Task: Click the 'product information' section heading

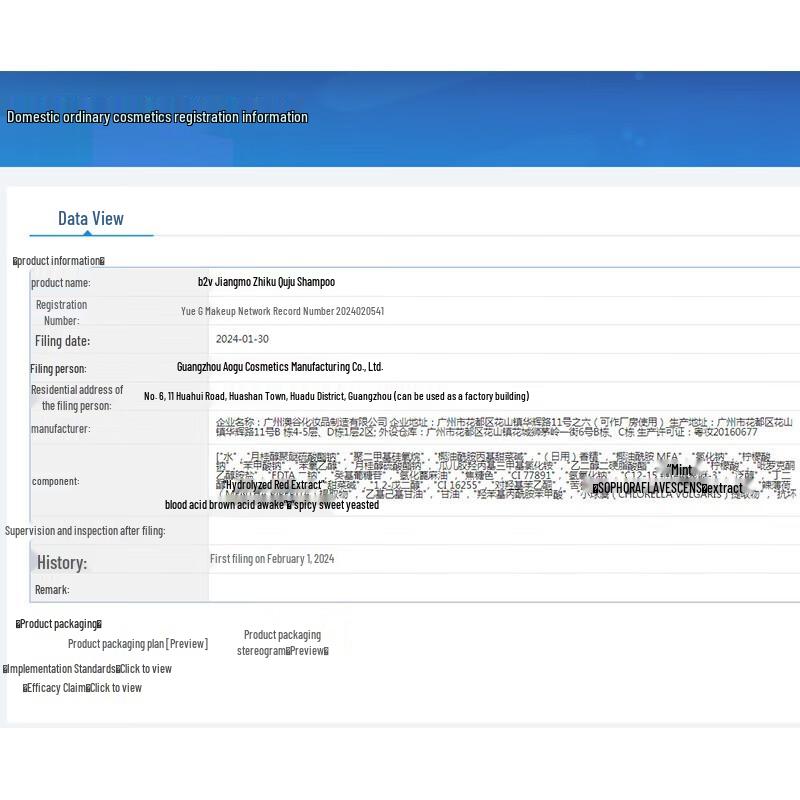Action: pyautogui.click(x=59, y=261)
